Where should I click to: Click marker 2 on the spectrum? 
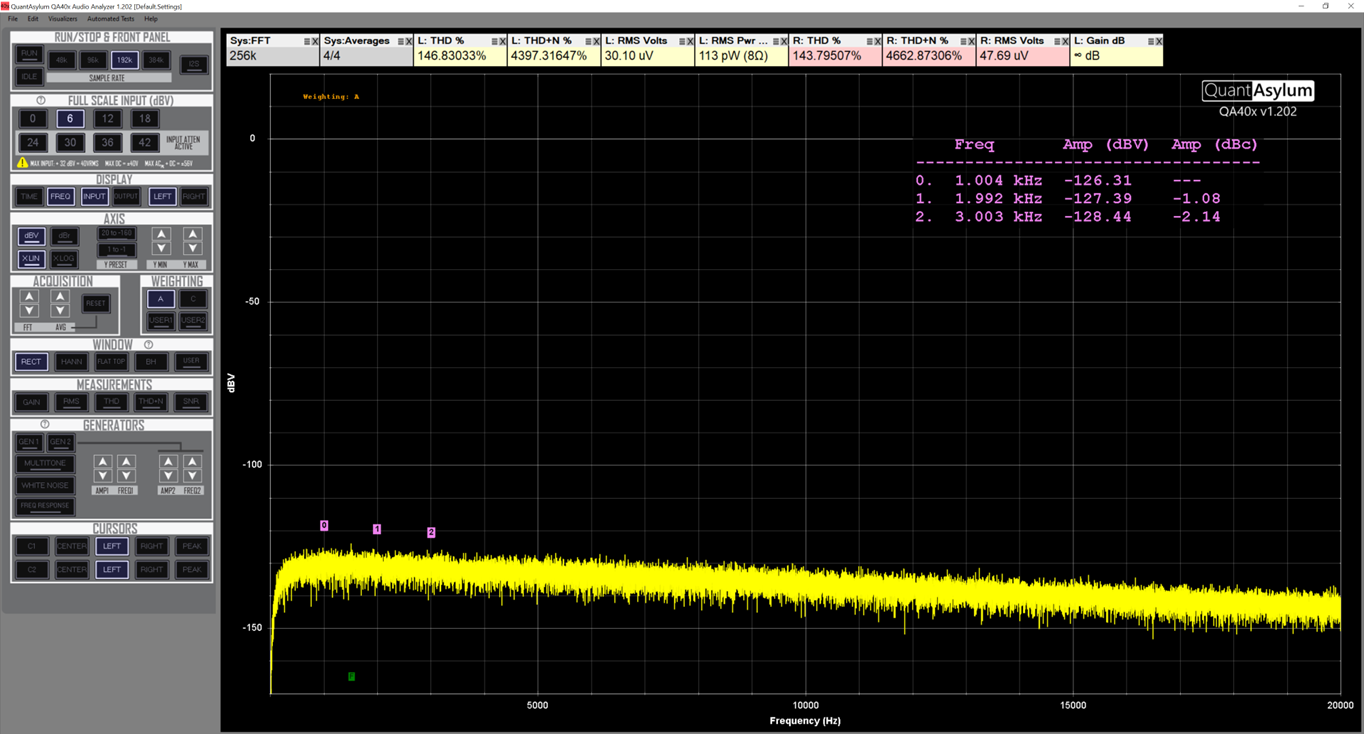[x=431, y=533]
